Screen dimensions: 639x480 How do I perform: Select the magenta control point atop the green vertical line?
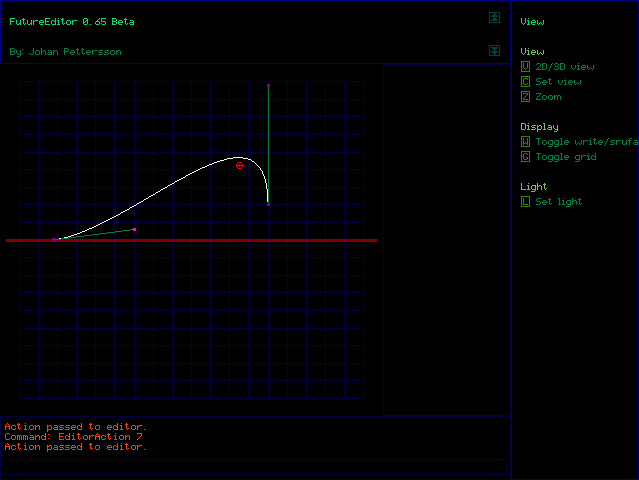[268, 85]
